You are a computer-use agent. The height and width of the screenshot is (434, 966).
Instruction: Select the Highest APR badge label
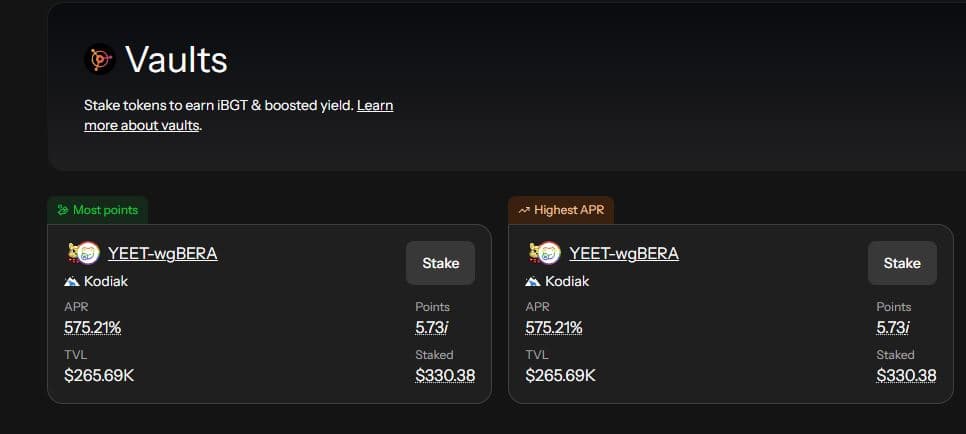[569, 210]
